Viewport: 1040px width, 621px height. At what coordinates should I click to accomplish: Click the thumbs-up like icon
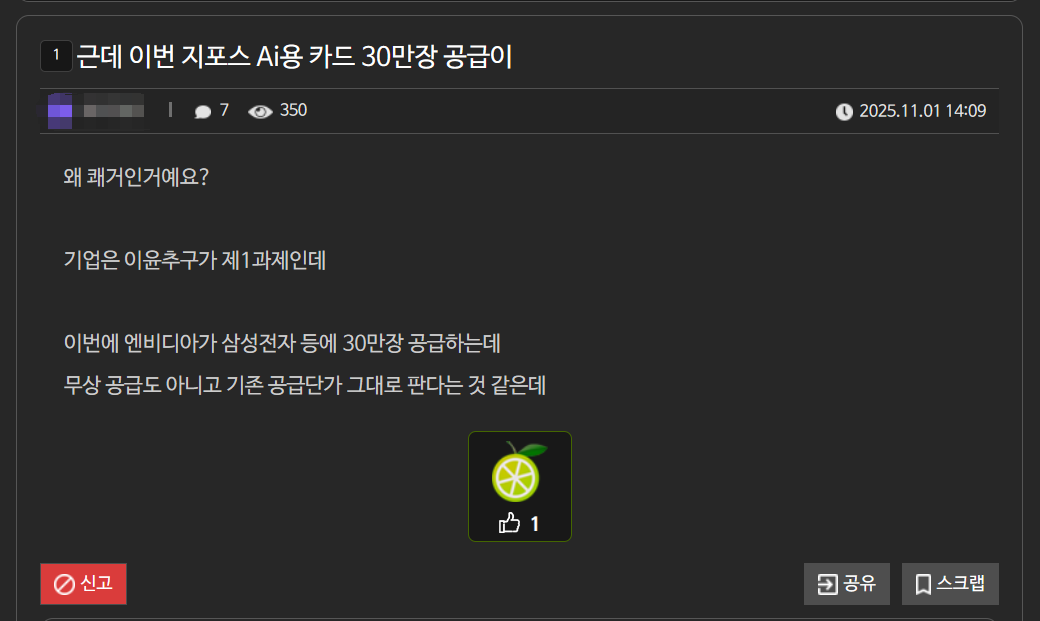[509, 523]
